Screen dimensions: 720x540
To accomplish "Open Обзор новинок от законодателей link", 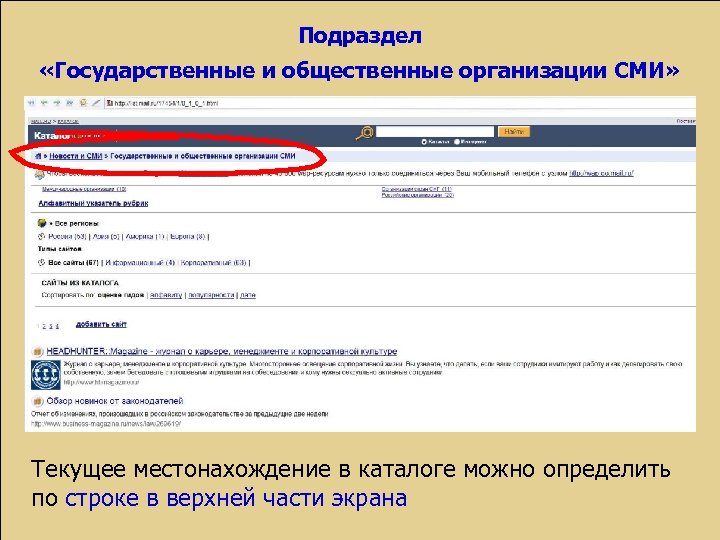I will click(115, 401).
